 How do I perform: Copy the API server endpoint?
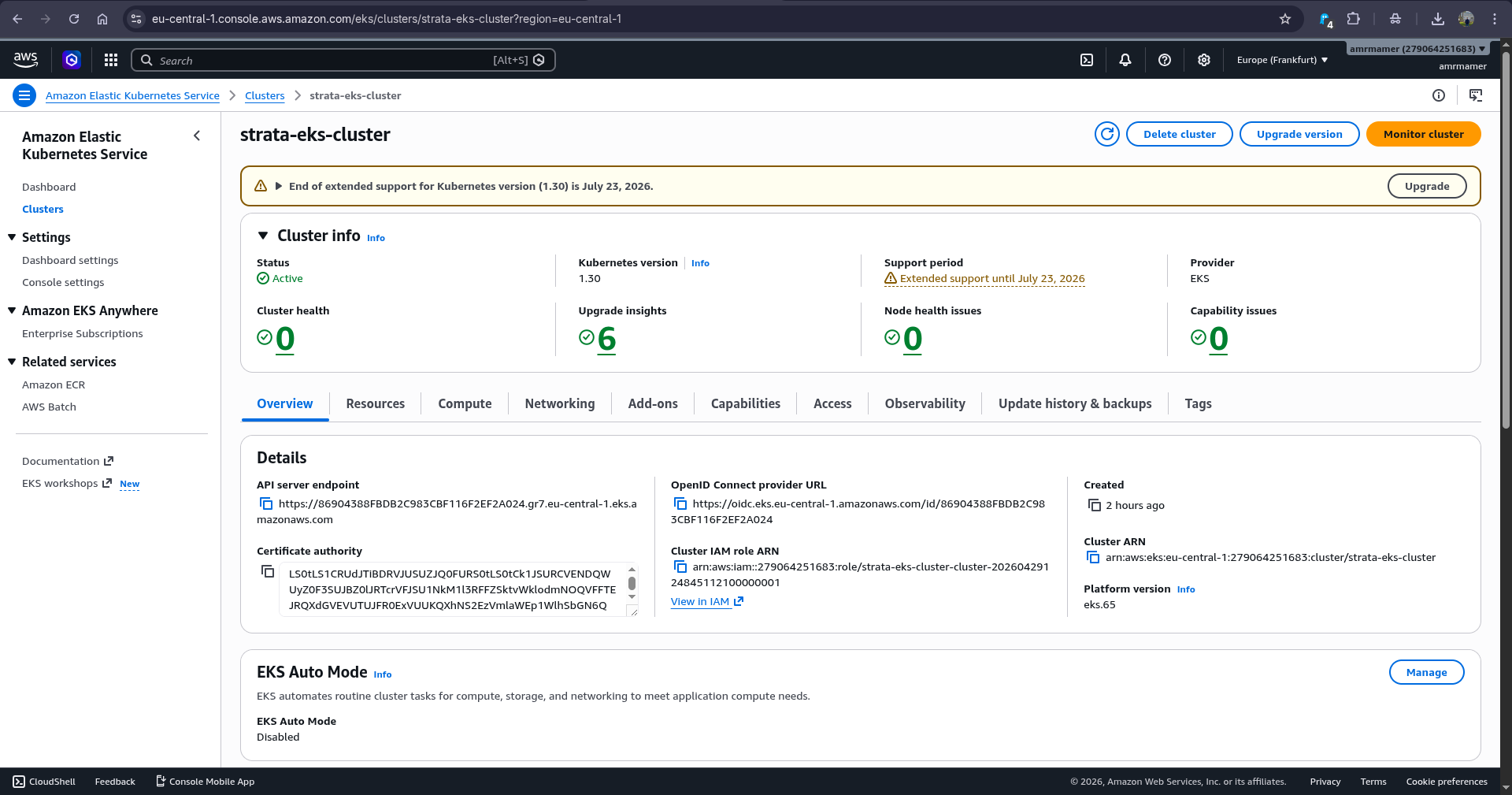tap(266, 503)
